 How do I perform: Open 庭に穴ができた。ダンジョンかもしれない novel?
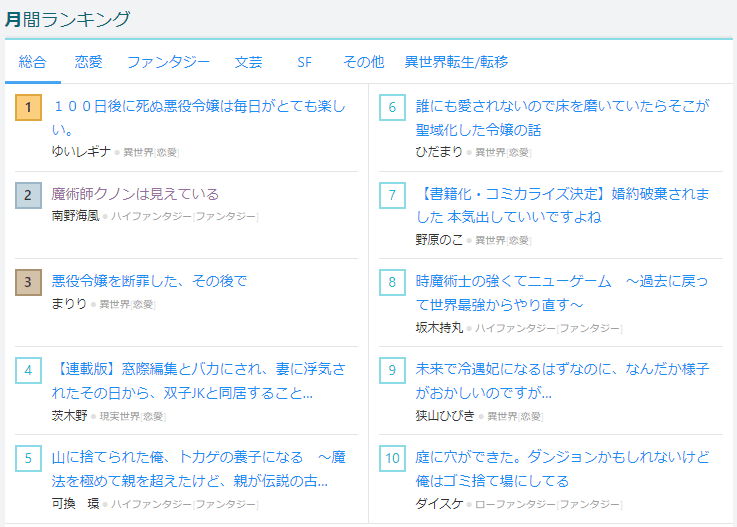point(562,469)
